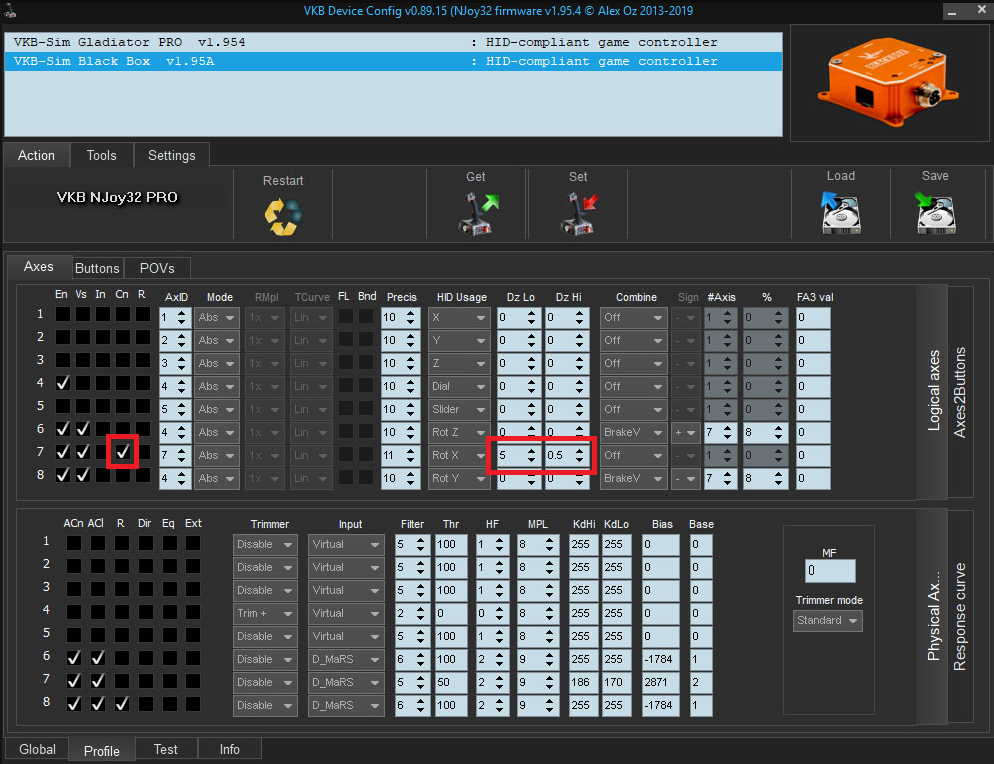Minimize the VKB Device Config window

pos(952,11)
